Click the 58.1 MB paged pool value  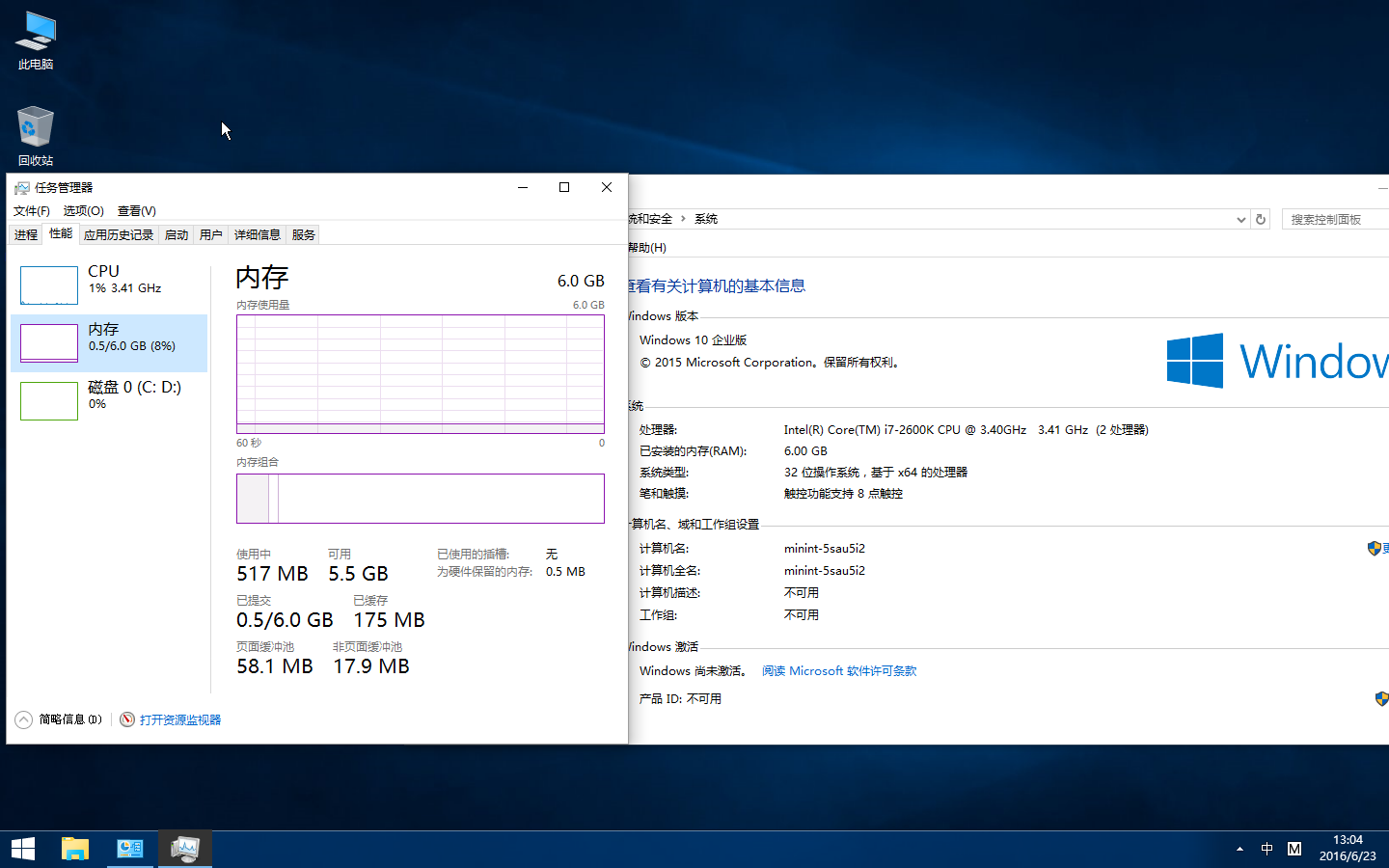click(x=275, y=666)
